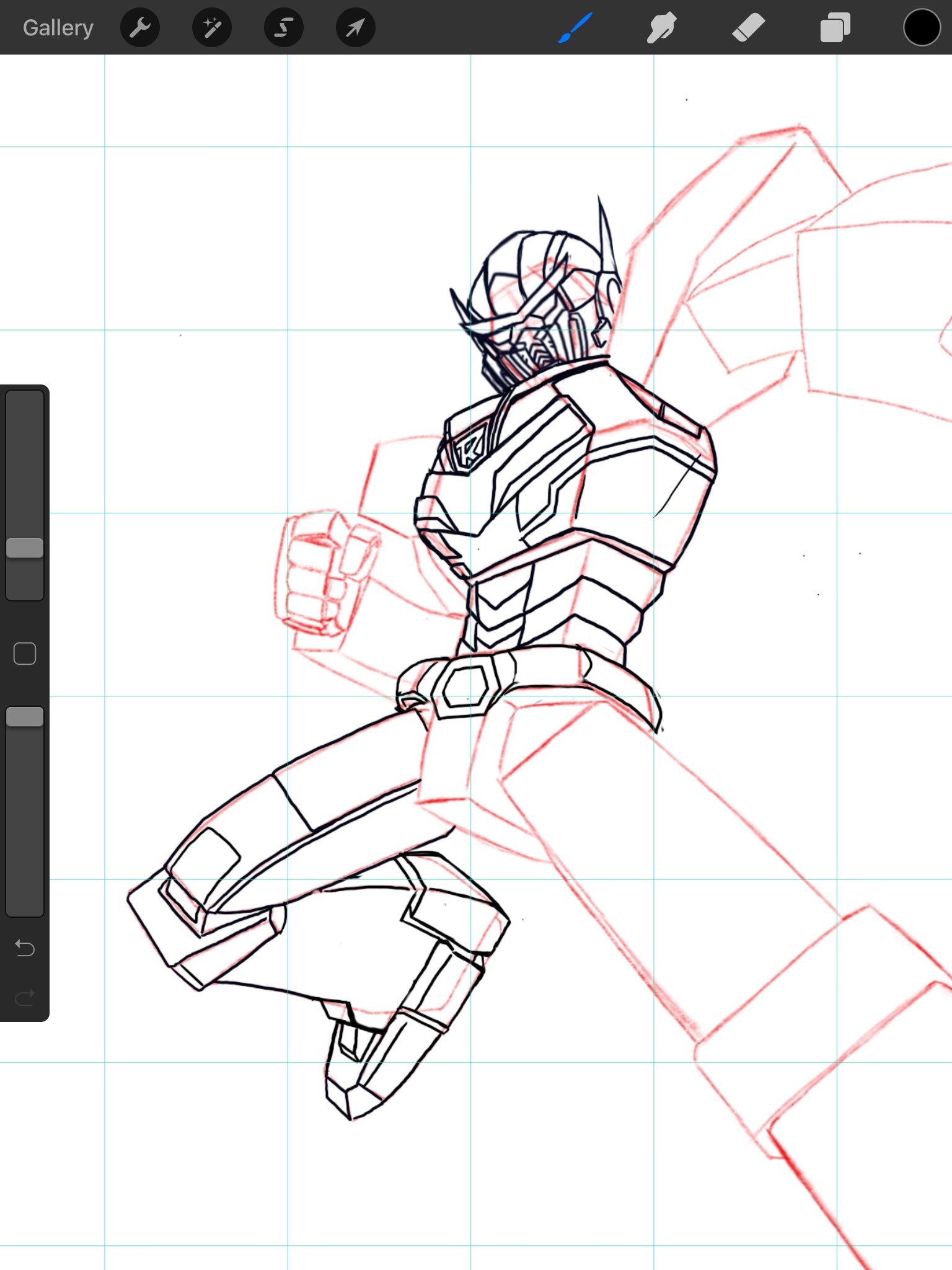Undo the last stroke

pyautogui.click(x=25, y=948)
